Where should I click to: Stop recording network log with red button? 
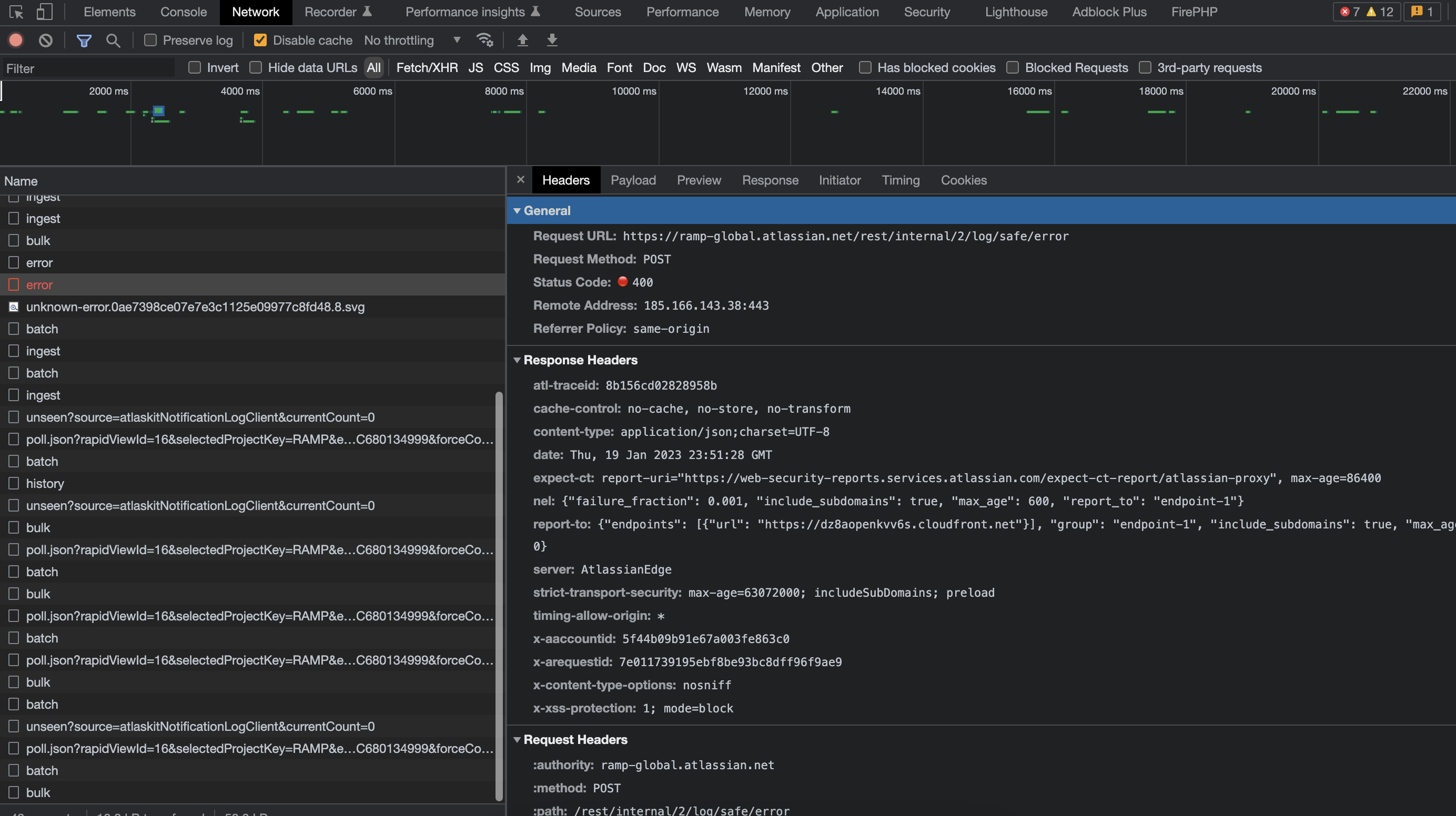[x=16, y=40]
